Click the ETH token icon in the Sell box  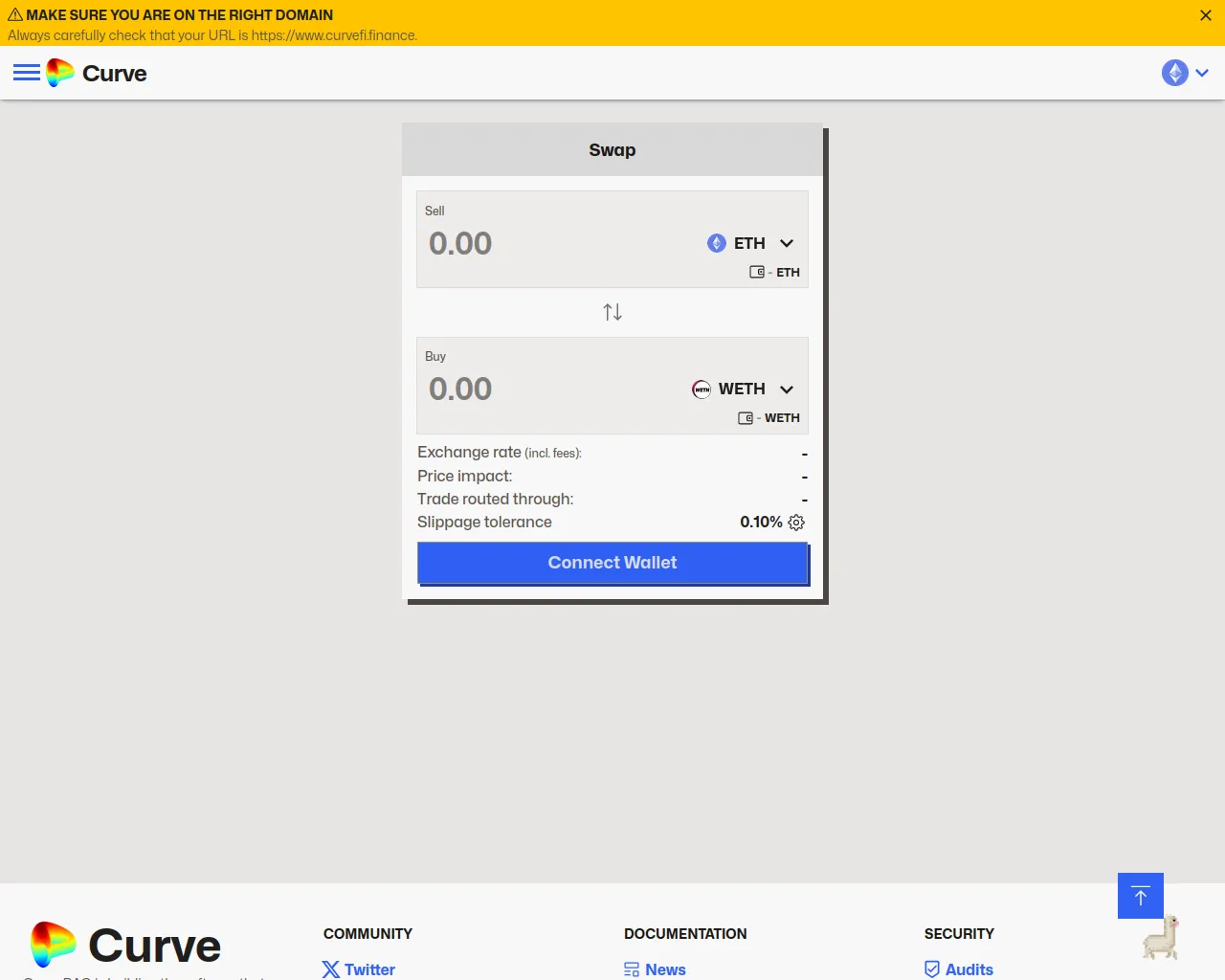coord(717,243)
